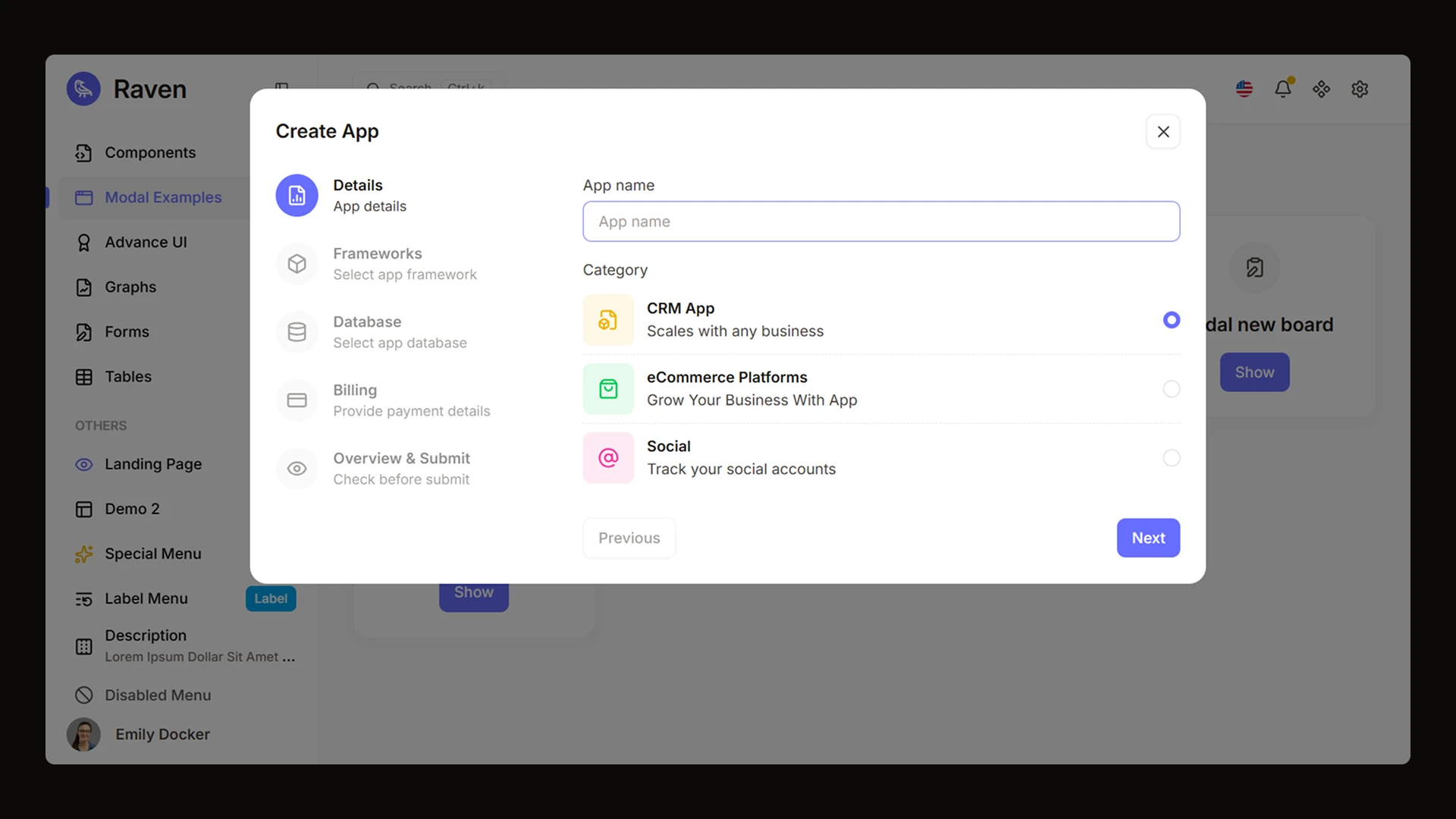Screen dimensions: 1456x819
Task: Click the CRM App yellow icon
Action: click(608, 320)
